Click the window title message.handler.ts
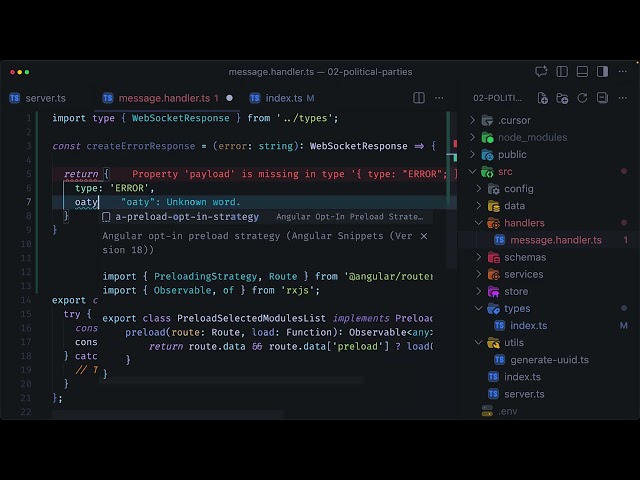Viewport: 640px width, 480px height. pos(271,72)
